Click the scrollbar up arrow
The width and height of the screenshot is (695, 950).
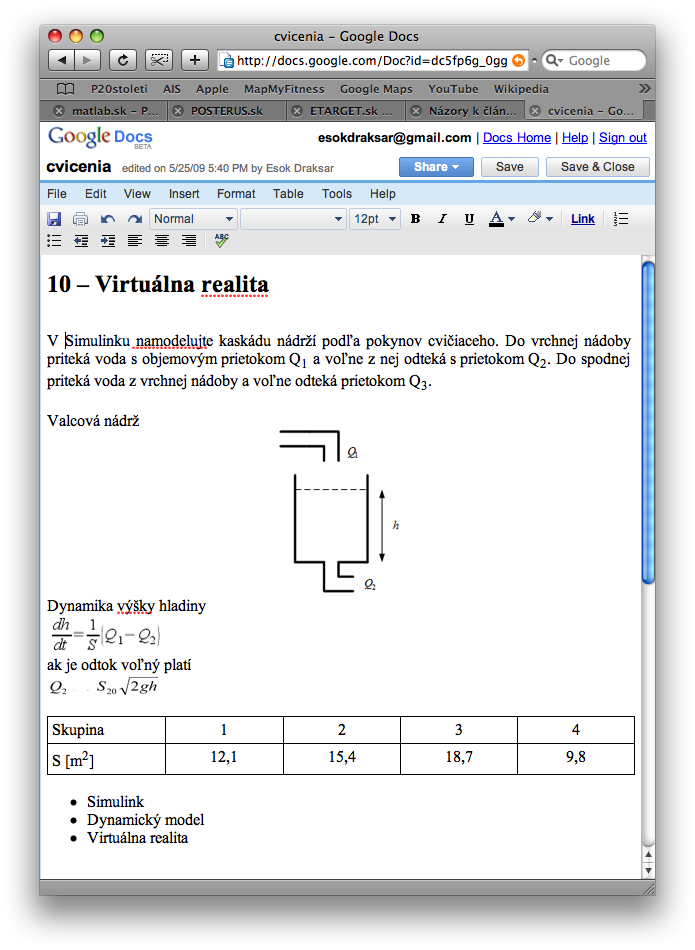point(648,854)
